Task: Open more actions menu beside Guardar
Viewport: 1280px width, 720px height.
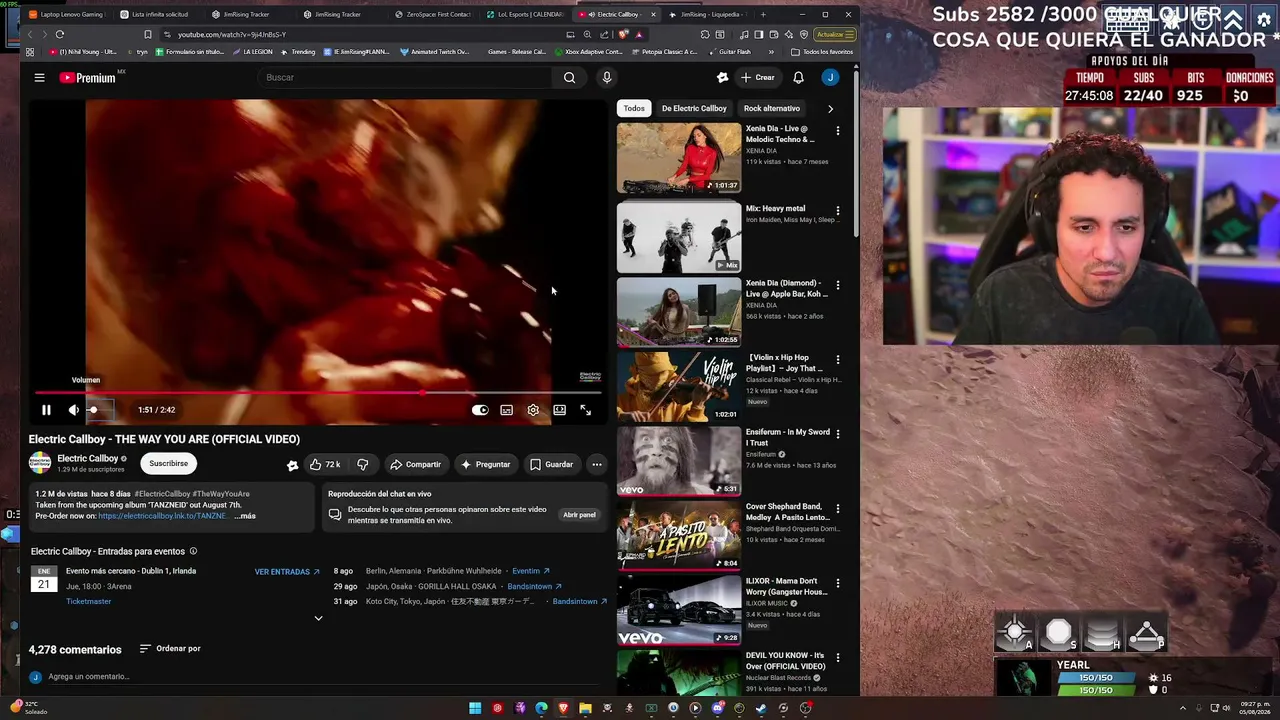Action: [597, 464]
